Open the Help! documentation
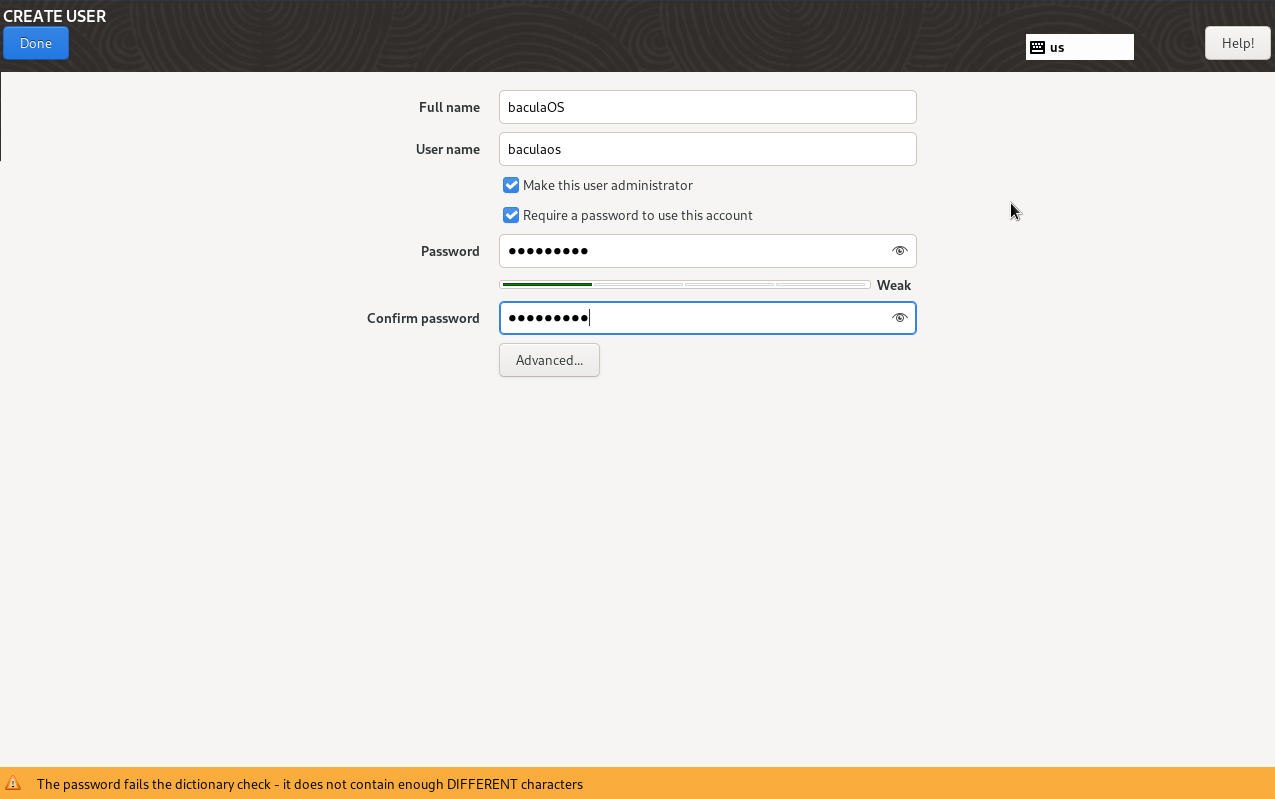Image resolution: width=1275 pixels, height=799 pixels. (1237, 43)
